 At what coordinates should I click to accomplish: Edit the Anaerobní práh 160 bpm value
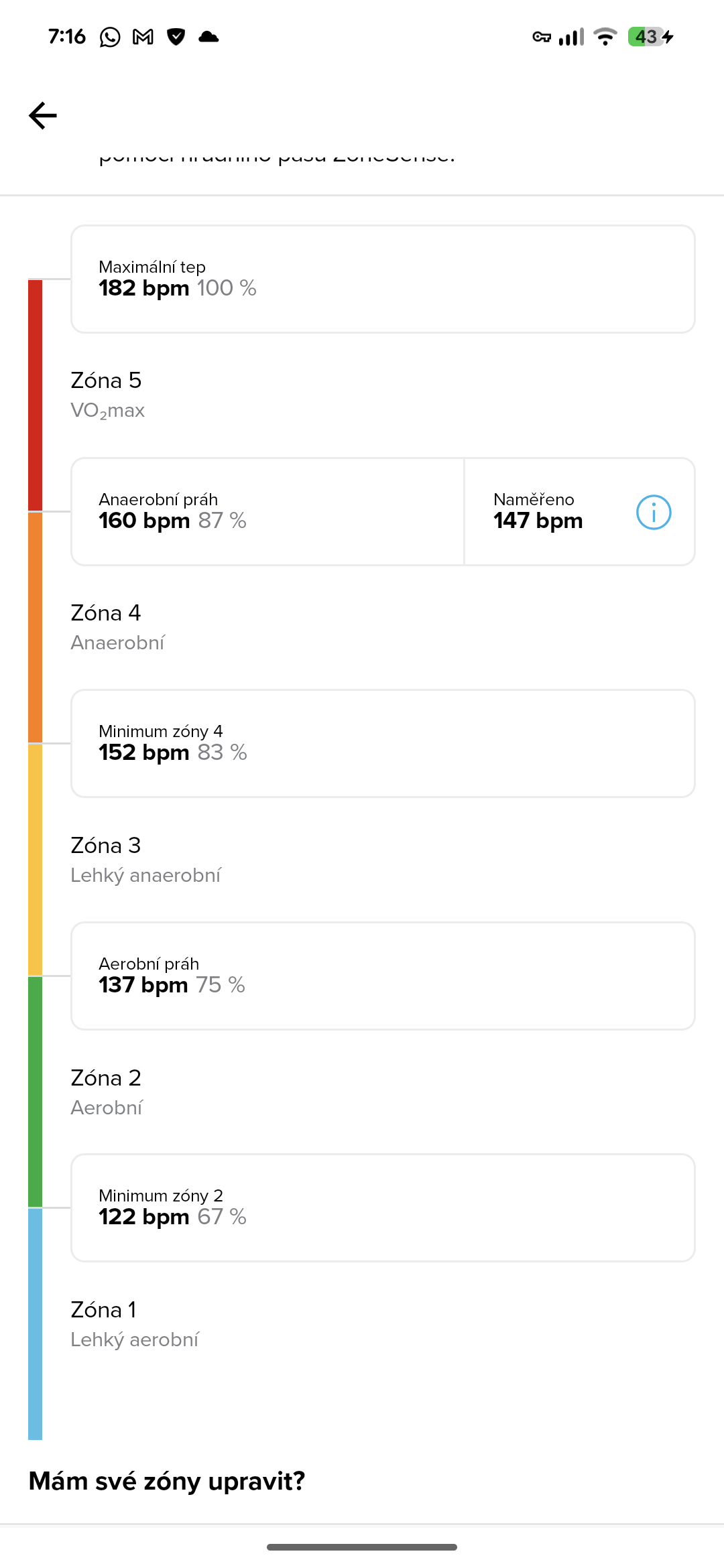tap(267, 512)
